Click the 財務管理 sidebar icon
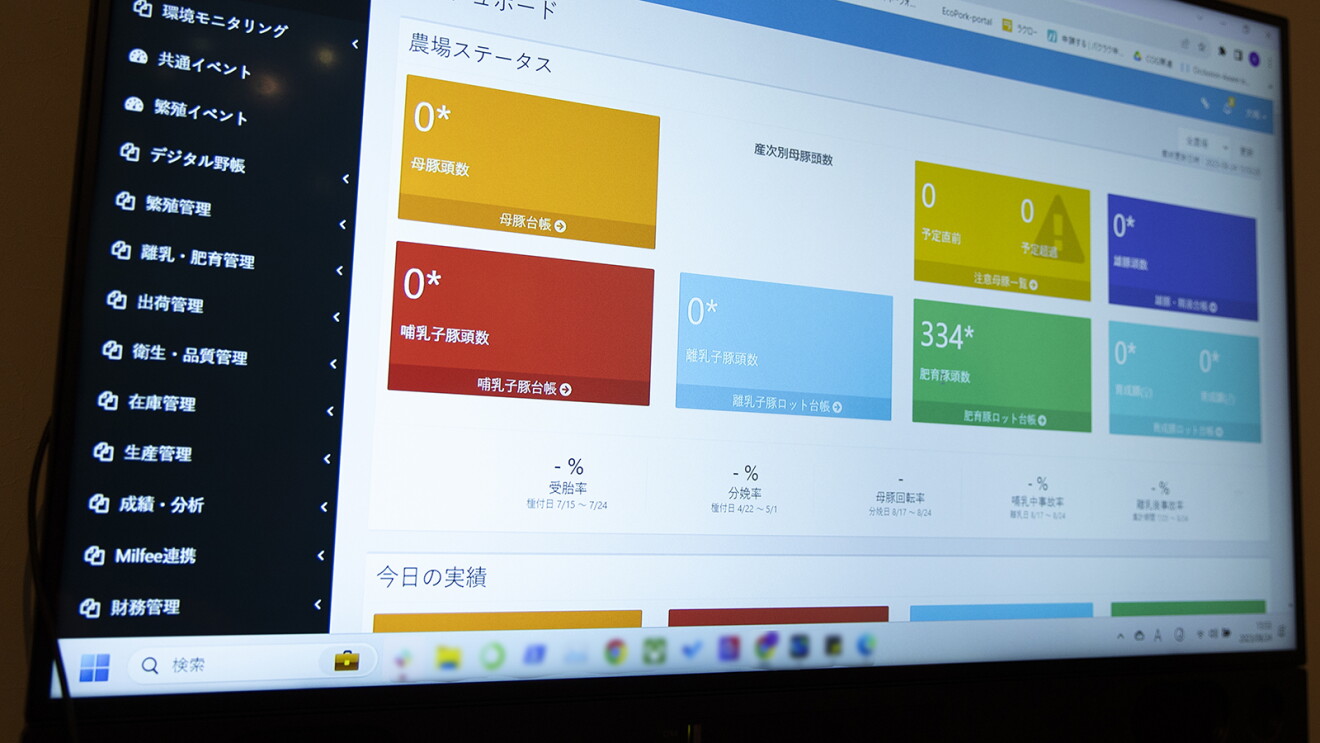 point(89,607)
